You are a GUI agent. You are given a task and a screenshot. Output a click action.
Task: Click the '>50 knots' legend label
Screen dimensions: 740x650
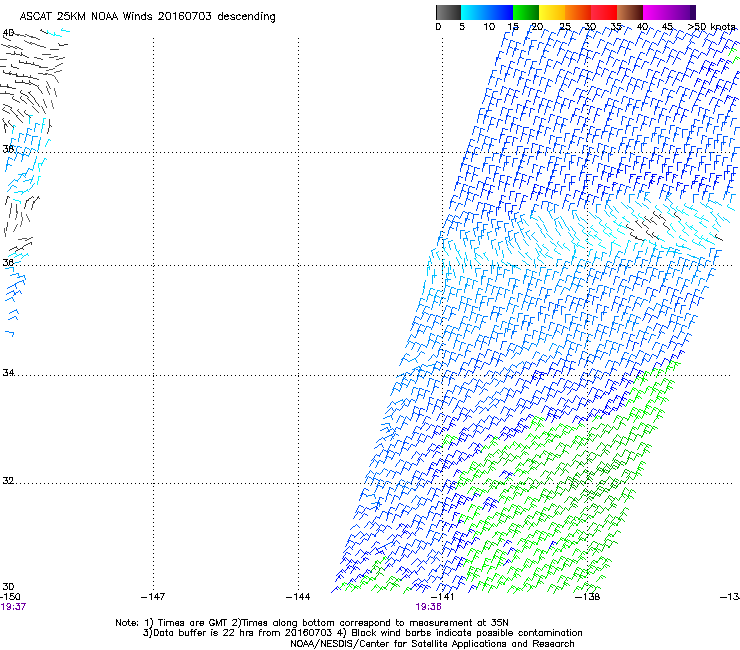[x=712, y=27]
